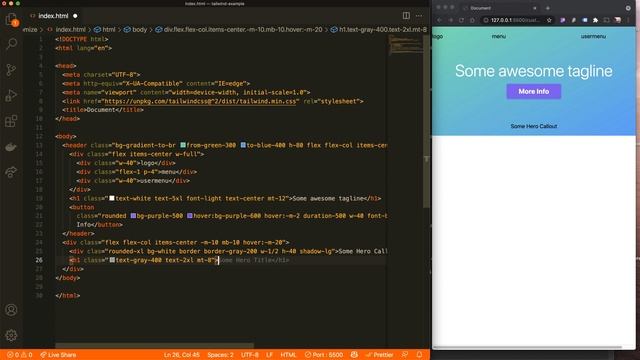640x360 pixels.
Task: Change encoding via UTF-8 status item
Action: pos(249,355)
